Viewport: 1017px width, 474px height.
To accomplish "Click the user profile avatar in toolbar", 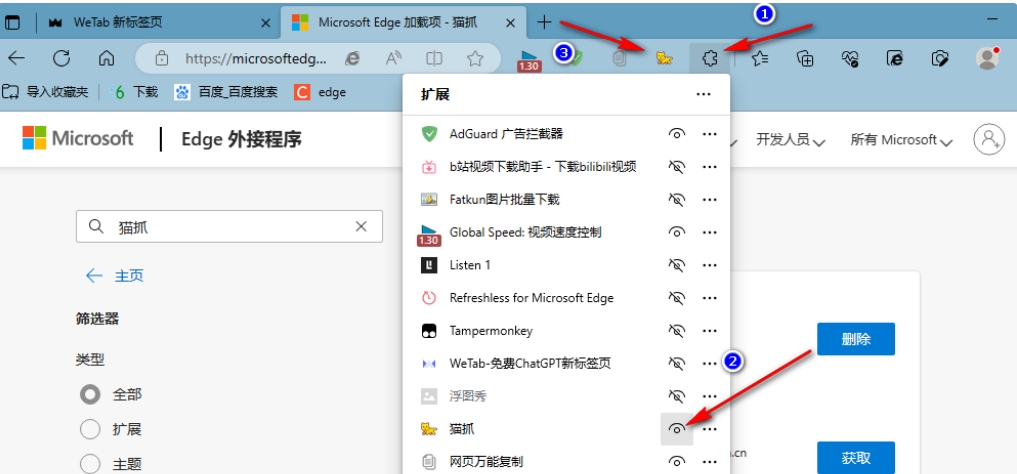I will [x=988, y=59].
